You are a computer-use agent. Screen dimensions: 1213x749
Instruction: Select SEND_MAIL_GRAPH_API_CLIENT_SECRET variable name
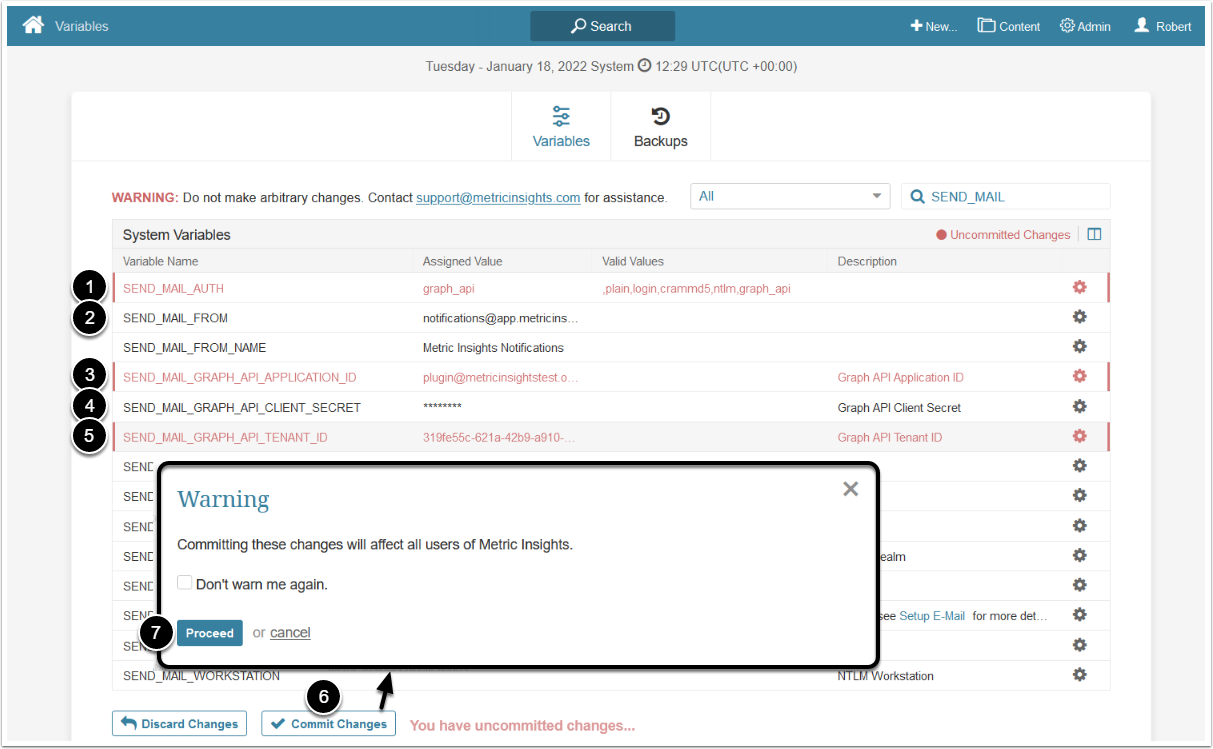click(242, 408)
